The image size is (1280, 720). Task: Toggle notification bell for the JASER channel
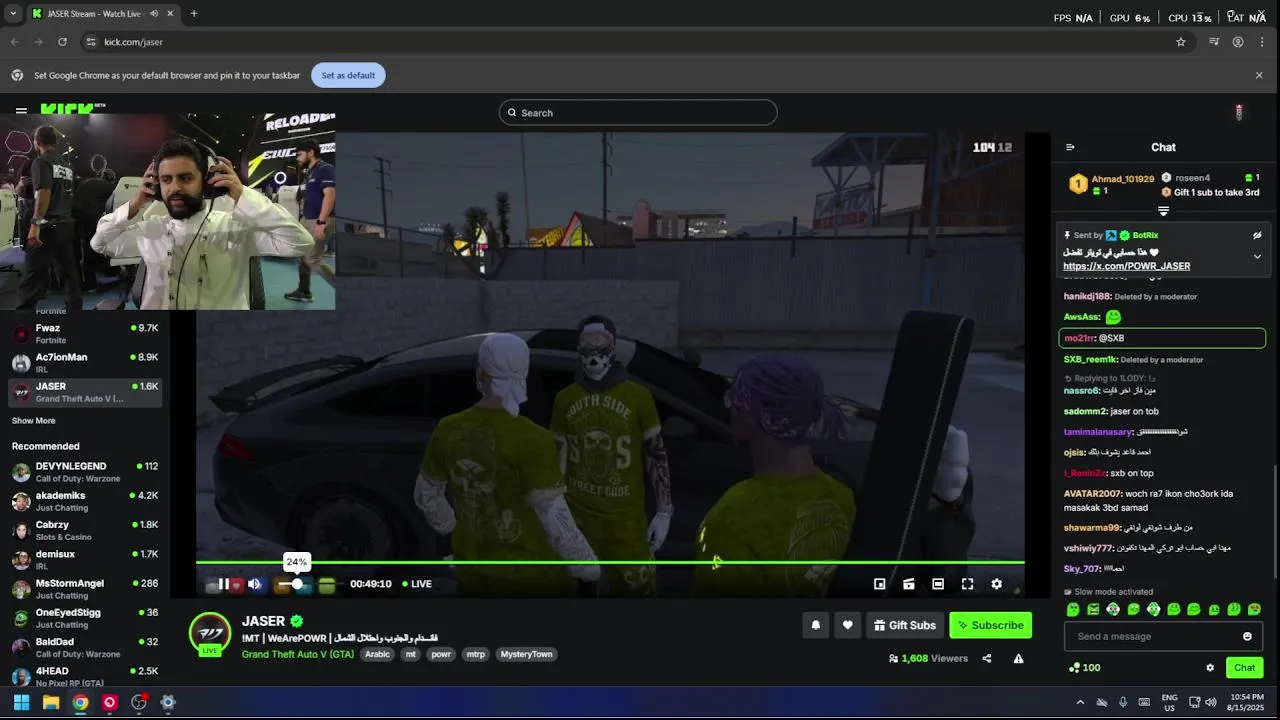[816, 625]
